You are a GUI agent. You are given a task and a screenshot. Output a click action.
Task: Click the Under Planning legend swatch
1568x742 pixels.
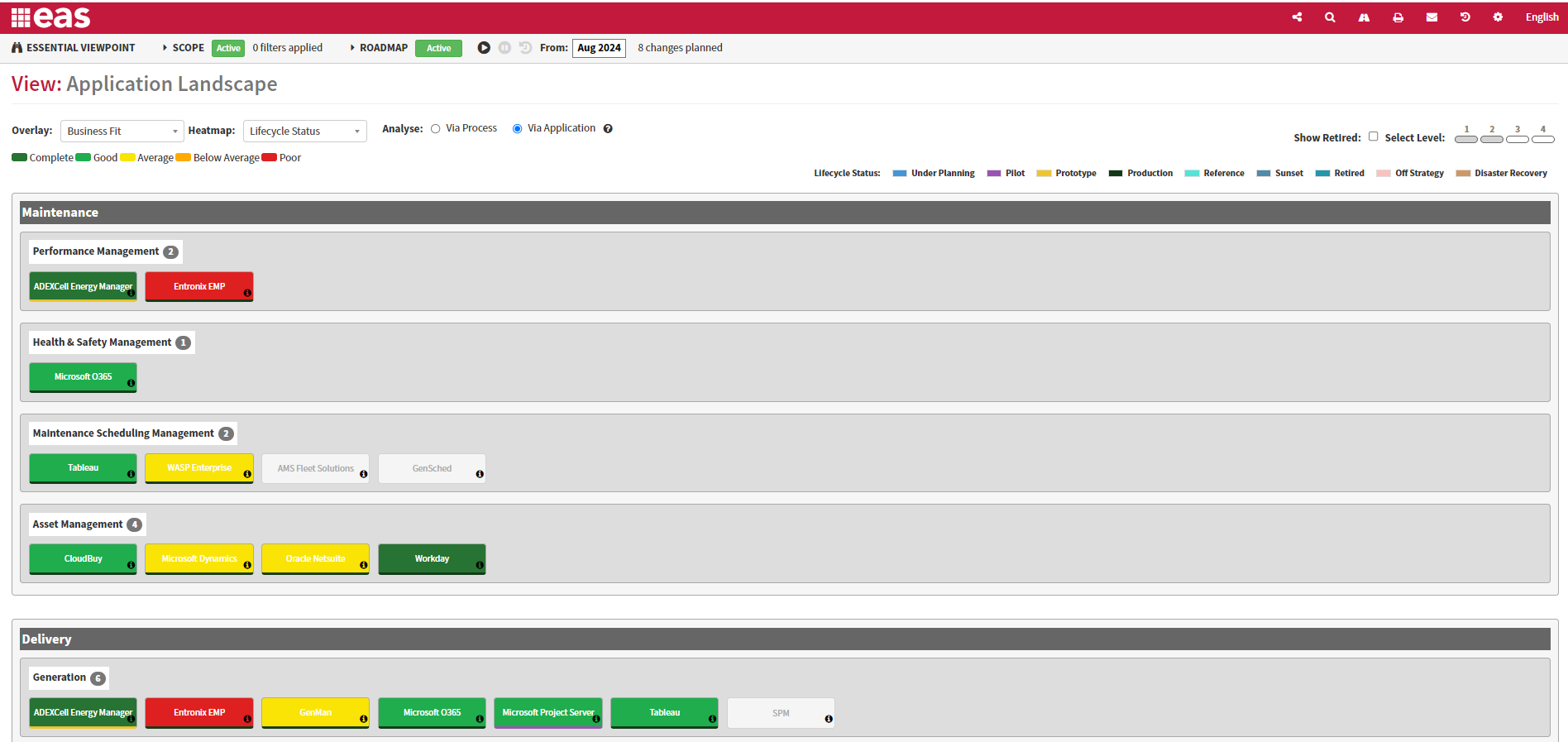pos(900,174)
